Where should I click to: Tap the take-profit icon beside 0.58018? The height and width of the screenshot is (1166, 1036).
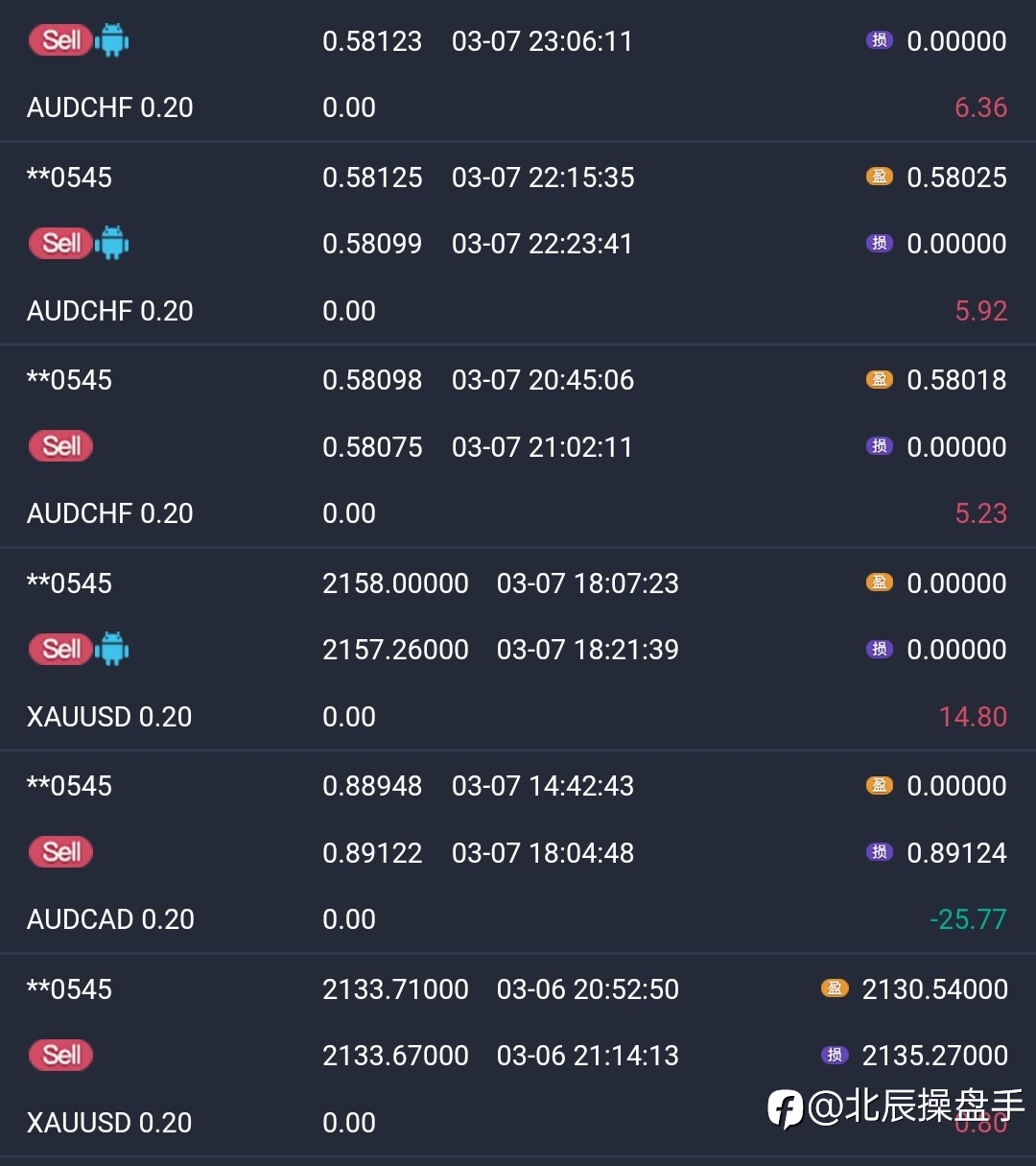pos(879,379)
